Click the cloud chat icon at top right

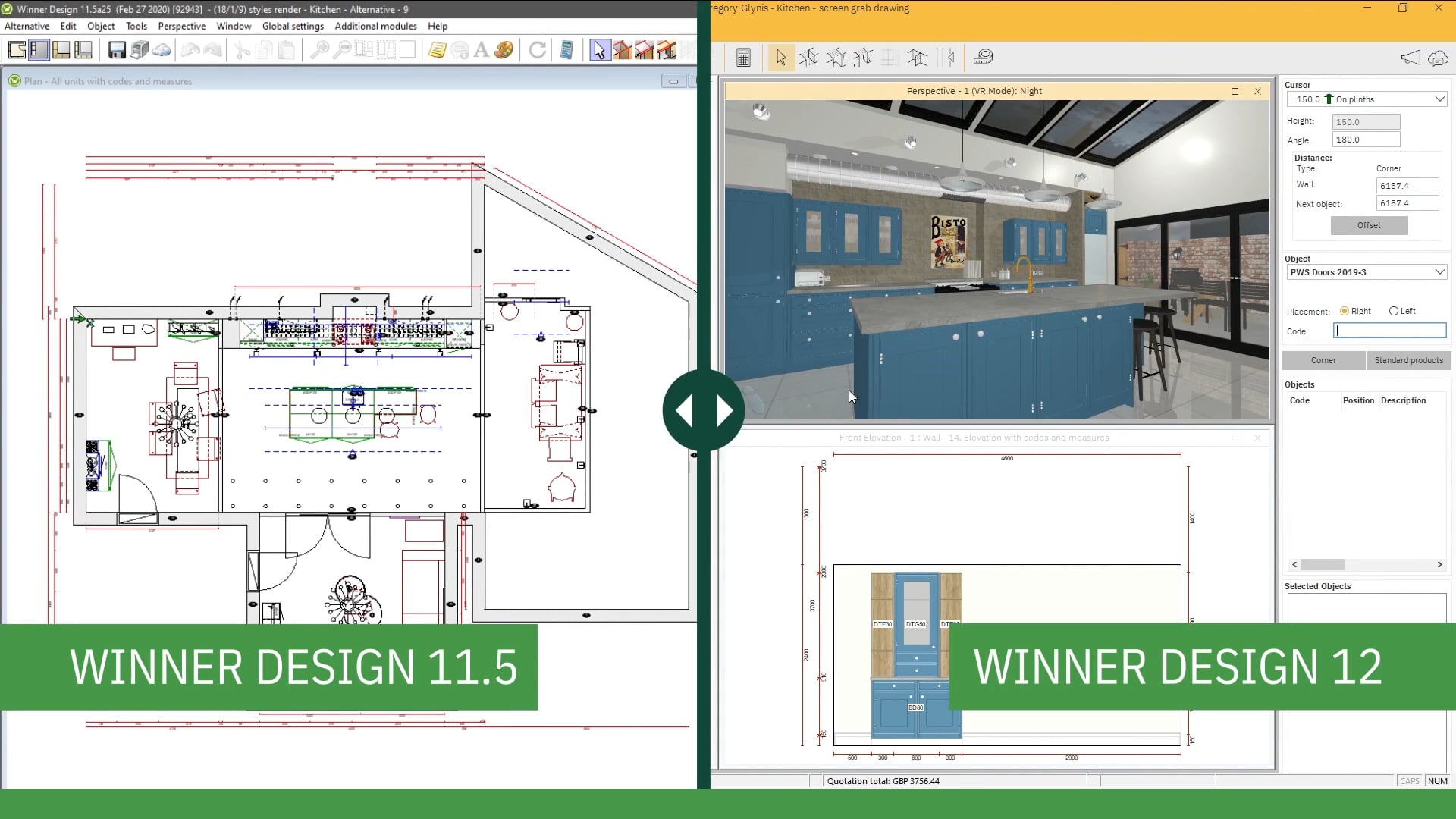coord(1438,58)
